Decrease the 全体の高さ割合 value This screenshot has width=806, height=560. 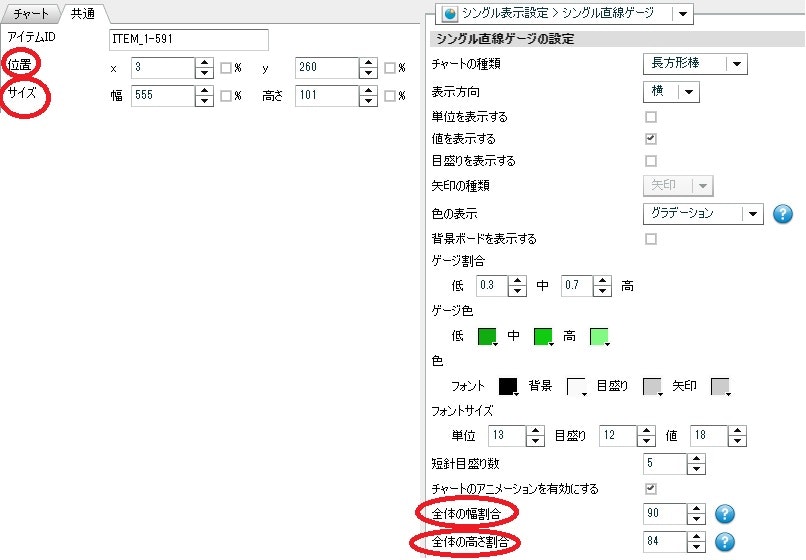pyautogui.click(x=696, y=547)
